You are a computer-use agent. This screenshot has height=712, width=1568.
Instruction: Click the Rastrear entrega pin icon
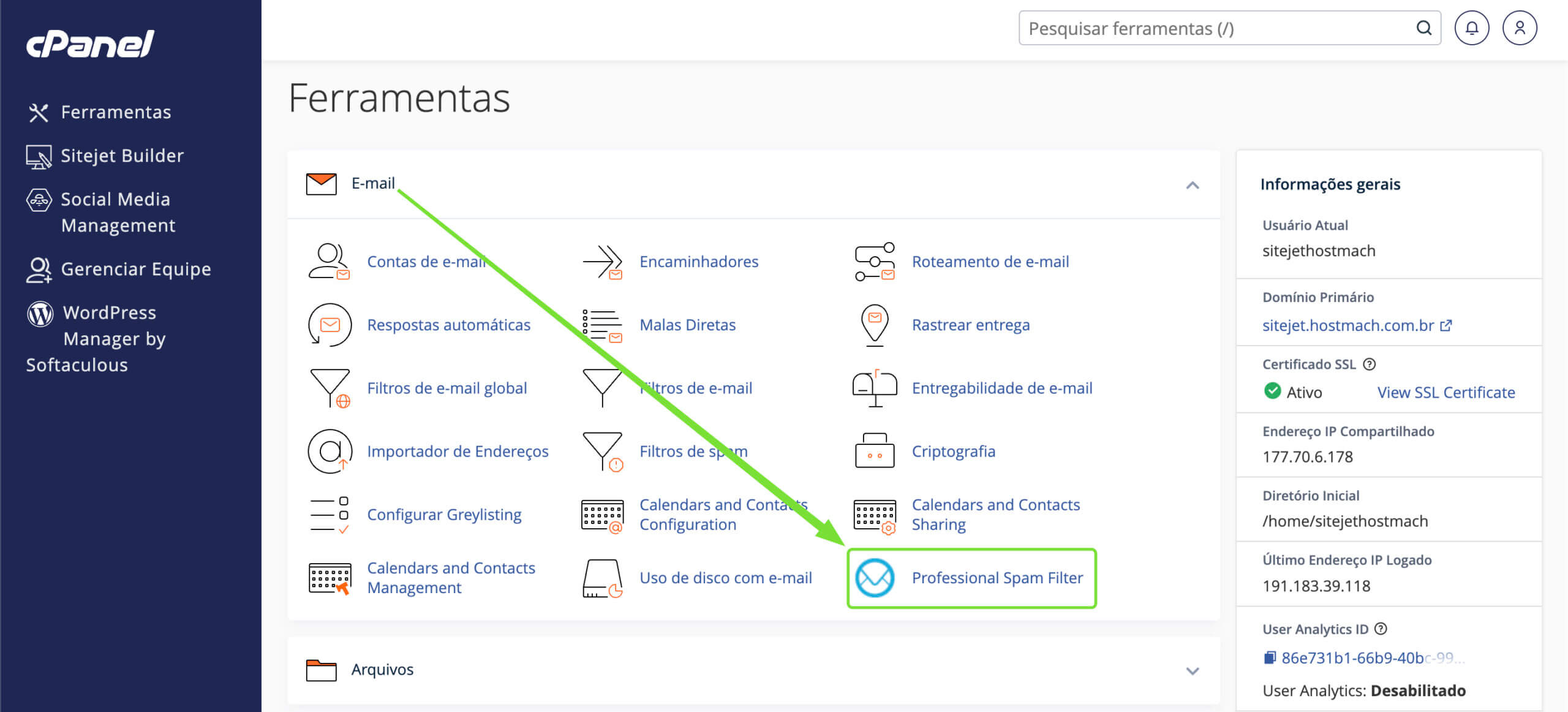875,325
